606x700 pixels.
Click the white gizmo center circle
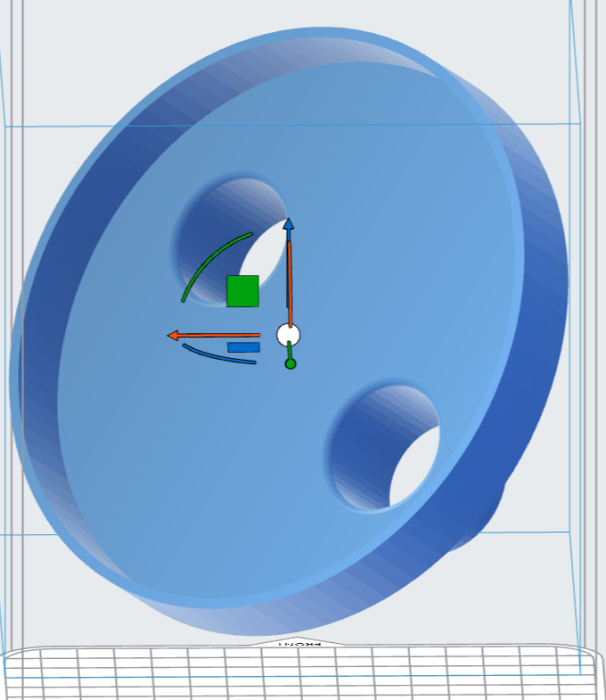click(x=288, y=335)
